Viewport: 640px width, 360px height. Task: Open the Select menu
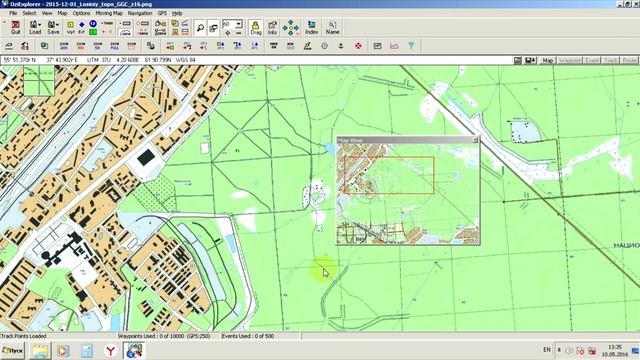(x=29, y=13)
